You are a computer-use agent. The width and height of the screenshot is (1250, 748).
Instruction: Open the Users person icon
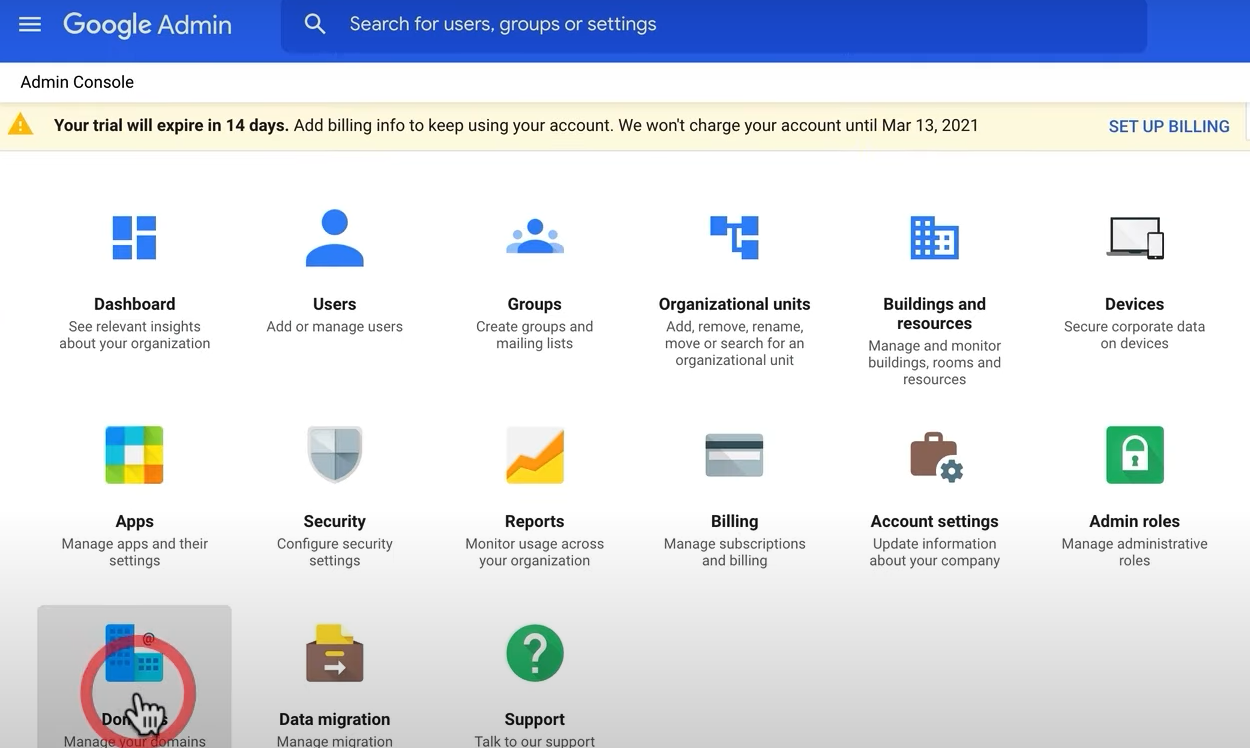tap(334, 238)
